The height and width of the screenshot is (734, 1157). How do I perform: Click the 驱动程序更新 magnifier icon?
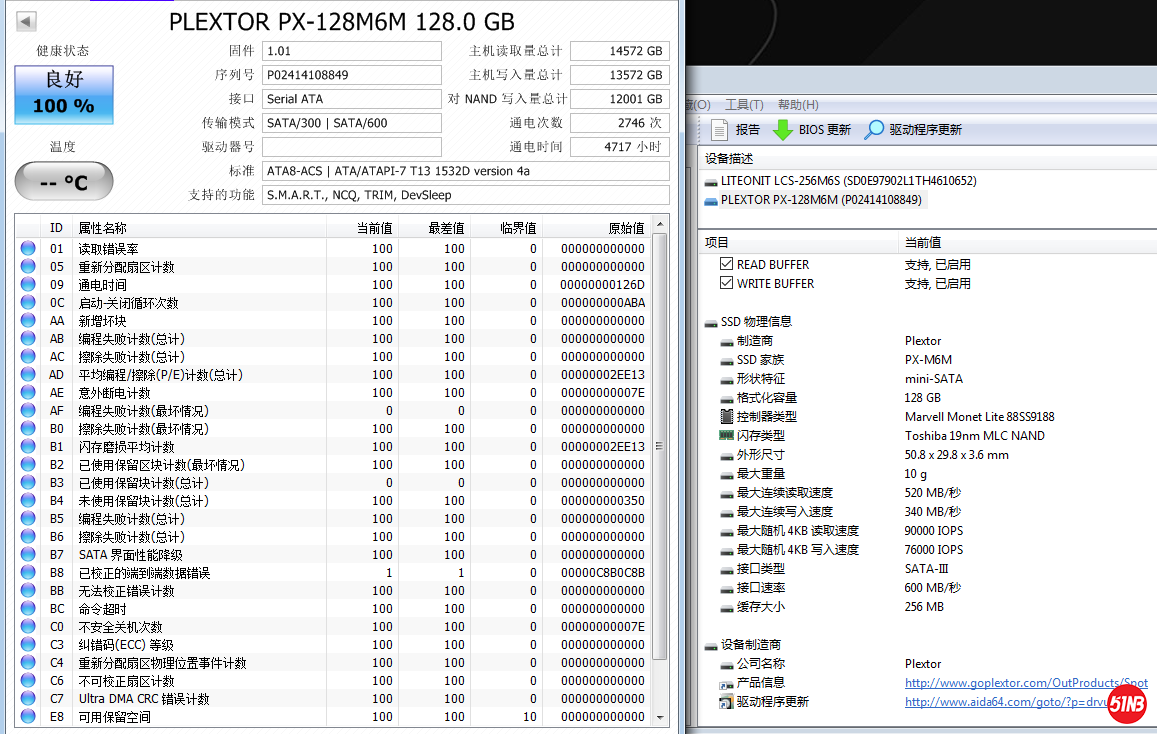(874, 130)
